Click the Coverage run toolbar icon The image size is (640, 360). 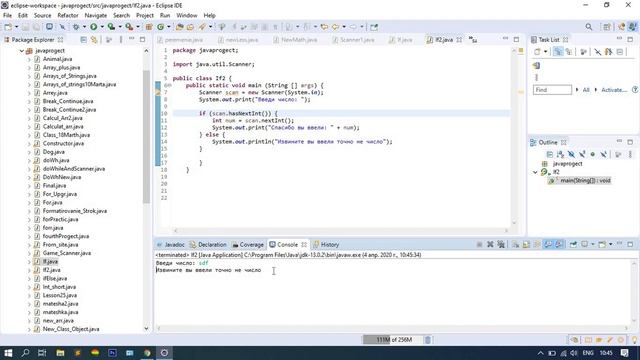click(111, 27)
